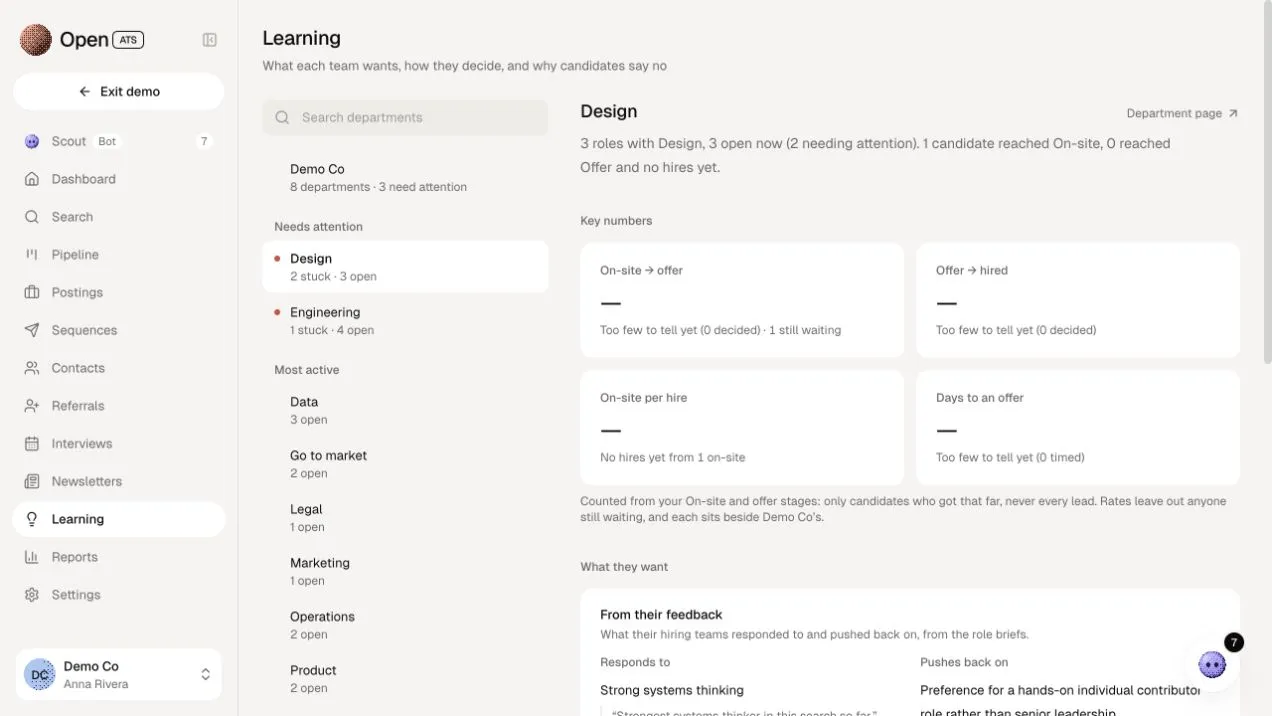Click the On-site → offer card
Screen dimensions: 1272x716
(x=742, y=300)
